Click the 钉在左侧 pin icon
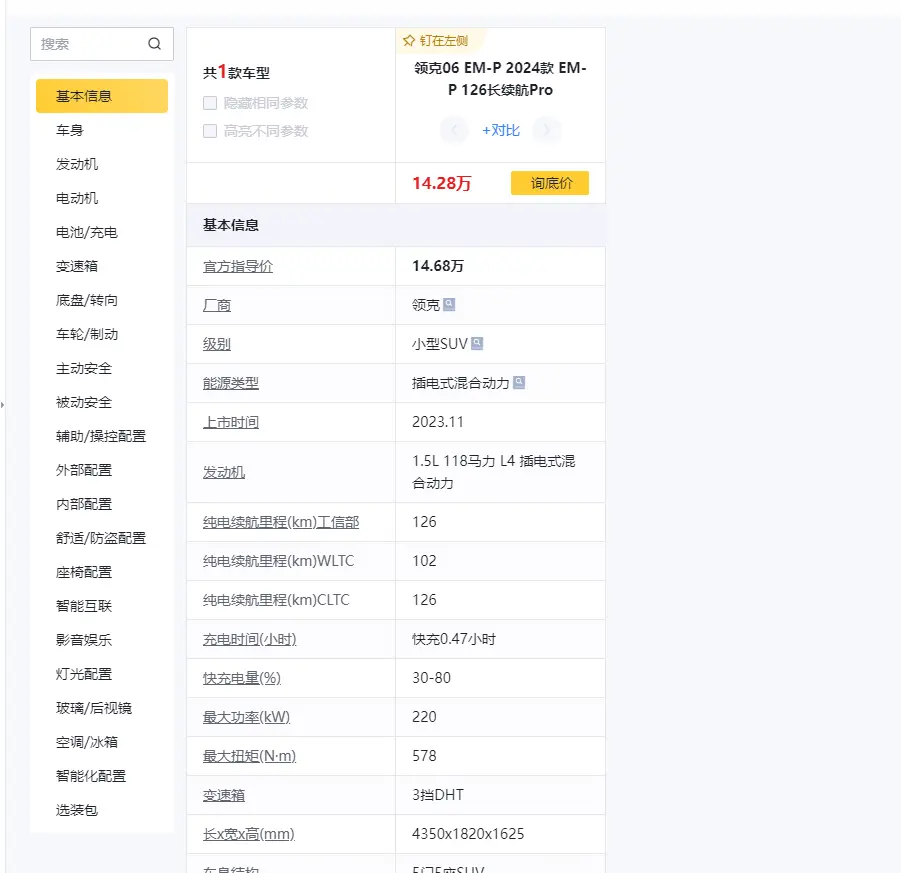Screen dimensions: 901x873 coord(409,41)
